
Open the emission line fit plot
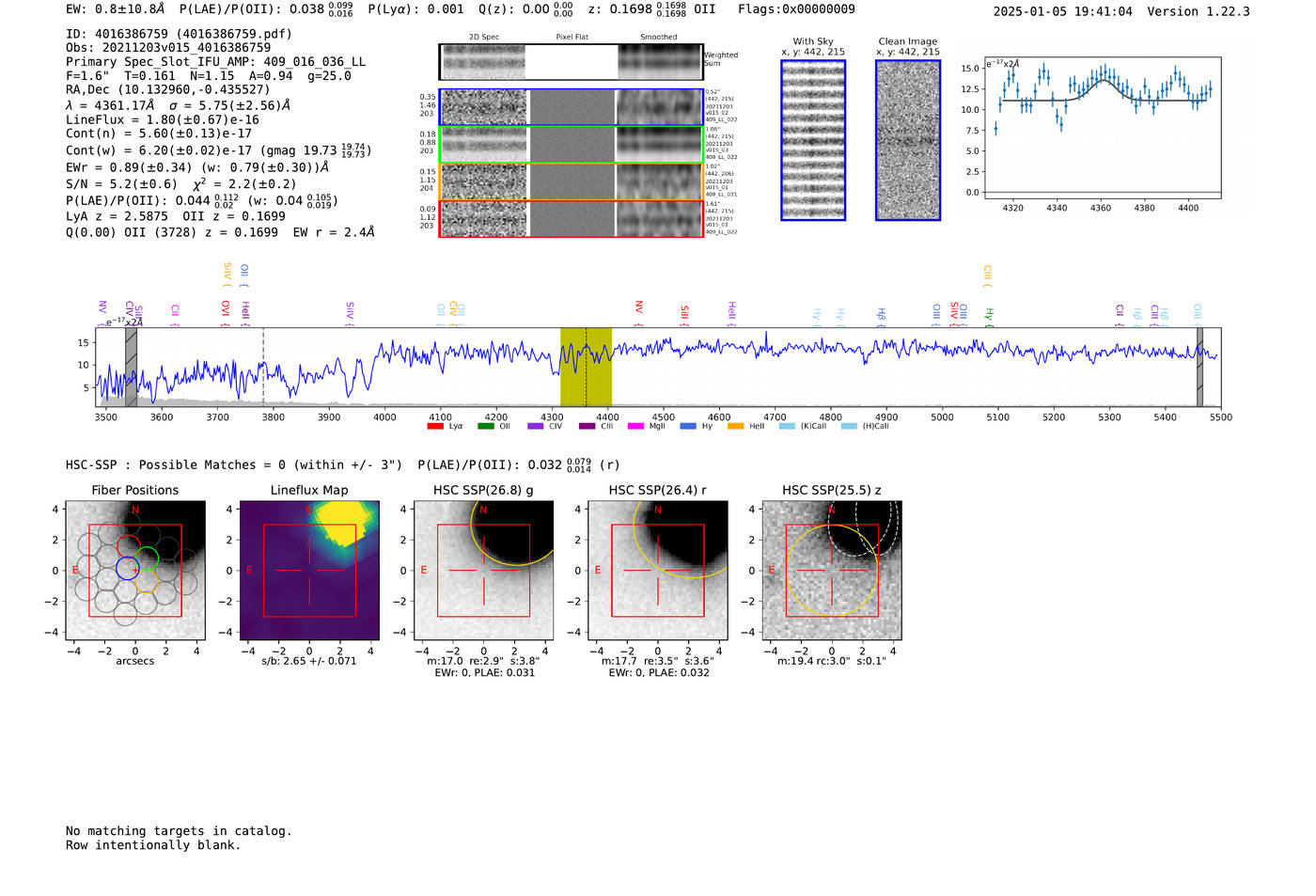point(1103,127)
